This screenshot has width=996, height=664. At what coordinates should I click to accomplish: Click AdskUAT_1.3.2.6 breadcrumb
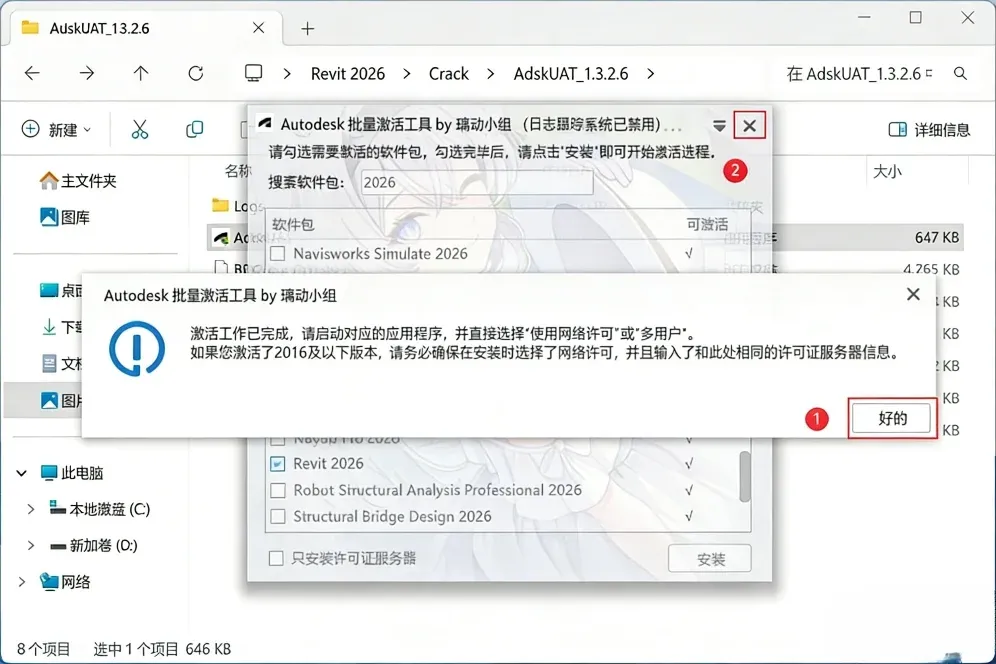click(570, 74)
